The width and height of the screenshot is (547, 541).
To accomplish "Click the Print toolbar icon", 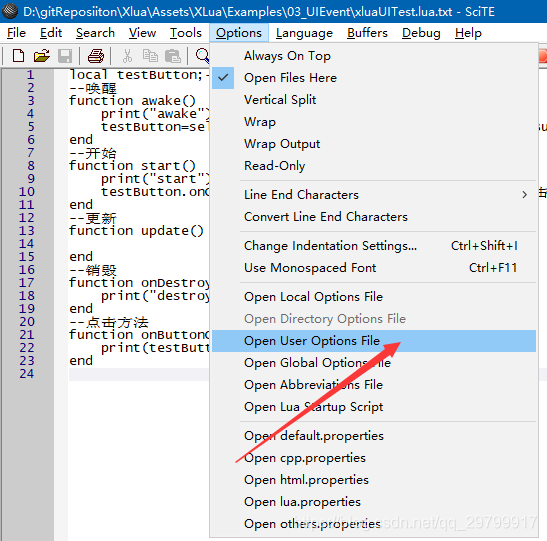I will 96,56.
